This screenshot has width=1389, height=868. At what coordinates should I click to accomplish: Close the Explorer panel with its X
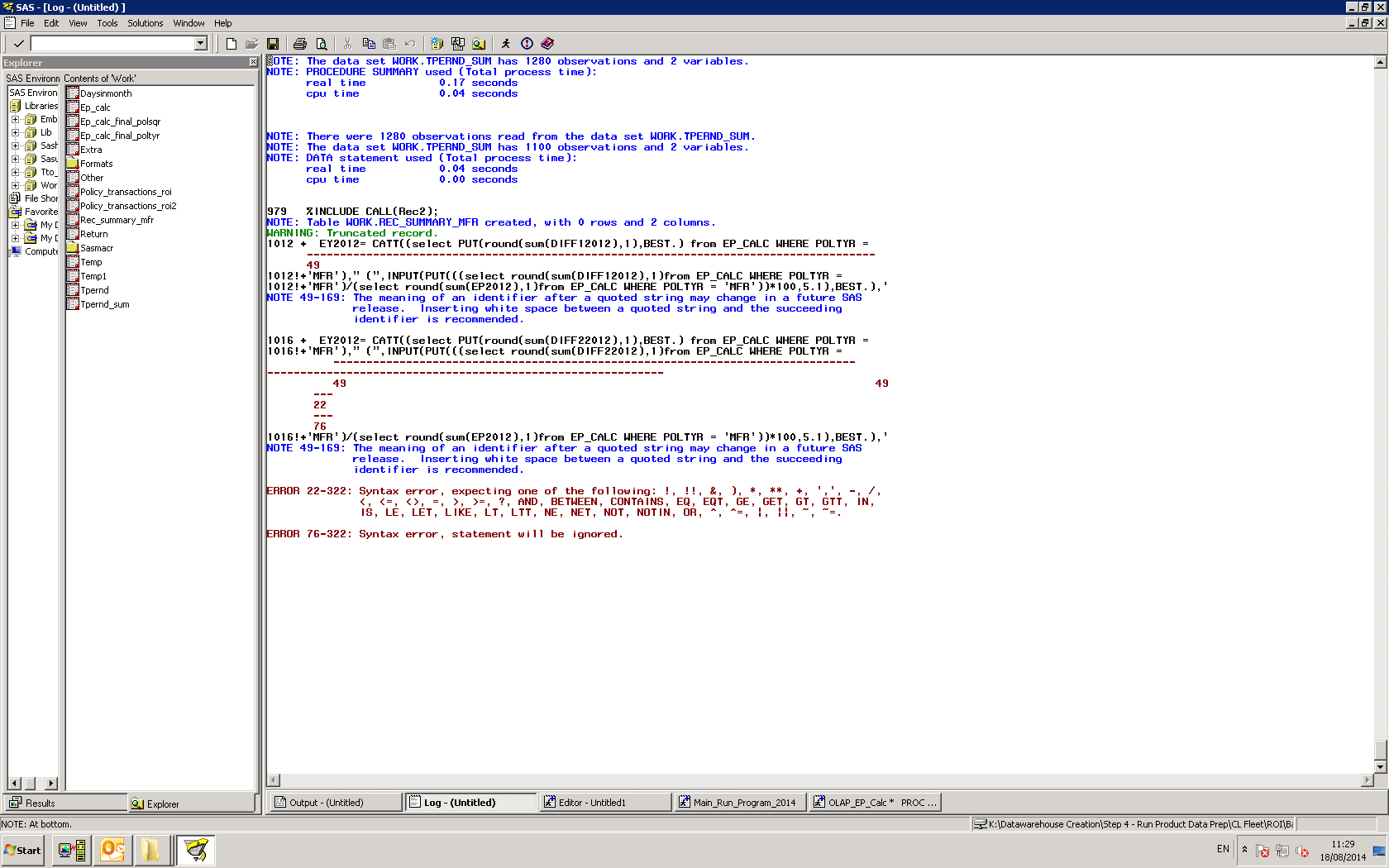click(253, 63)
